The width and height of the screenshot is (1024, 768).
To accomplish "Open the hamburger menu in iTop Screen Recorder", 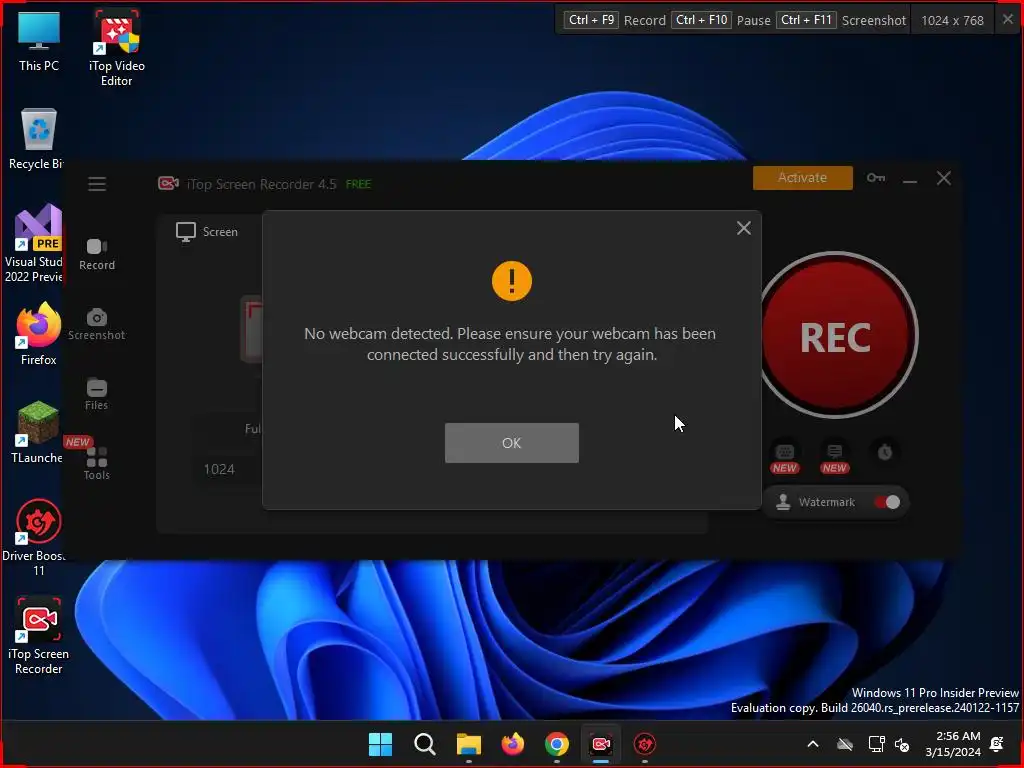I will coord(97,184).
